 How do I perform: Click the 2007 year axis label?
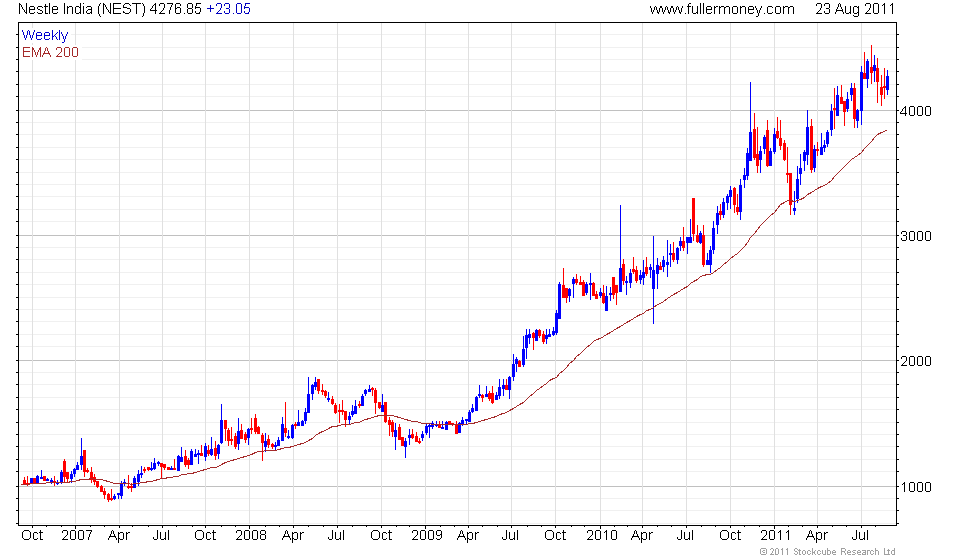point(76,536)
